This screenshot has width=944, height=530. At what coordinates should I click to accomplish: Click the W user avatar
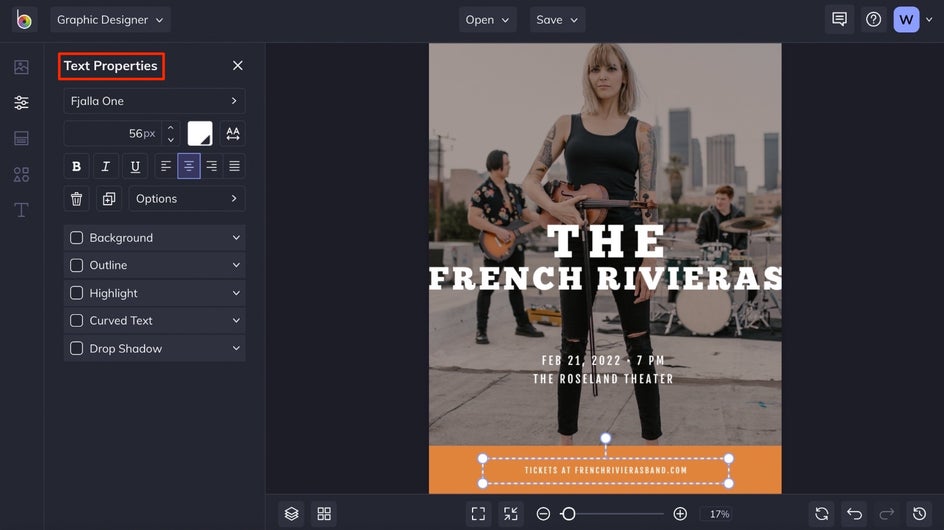pos(906,20)
